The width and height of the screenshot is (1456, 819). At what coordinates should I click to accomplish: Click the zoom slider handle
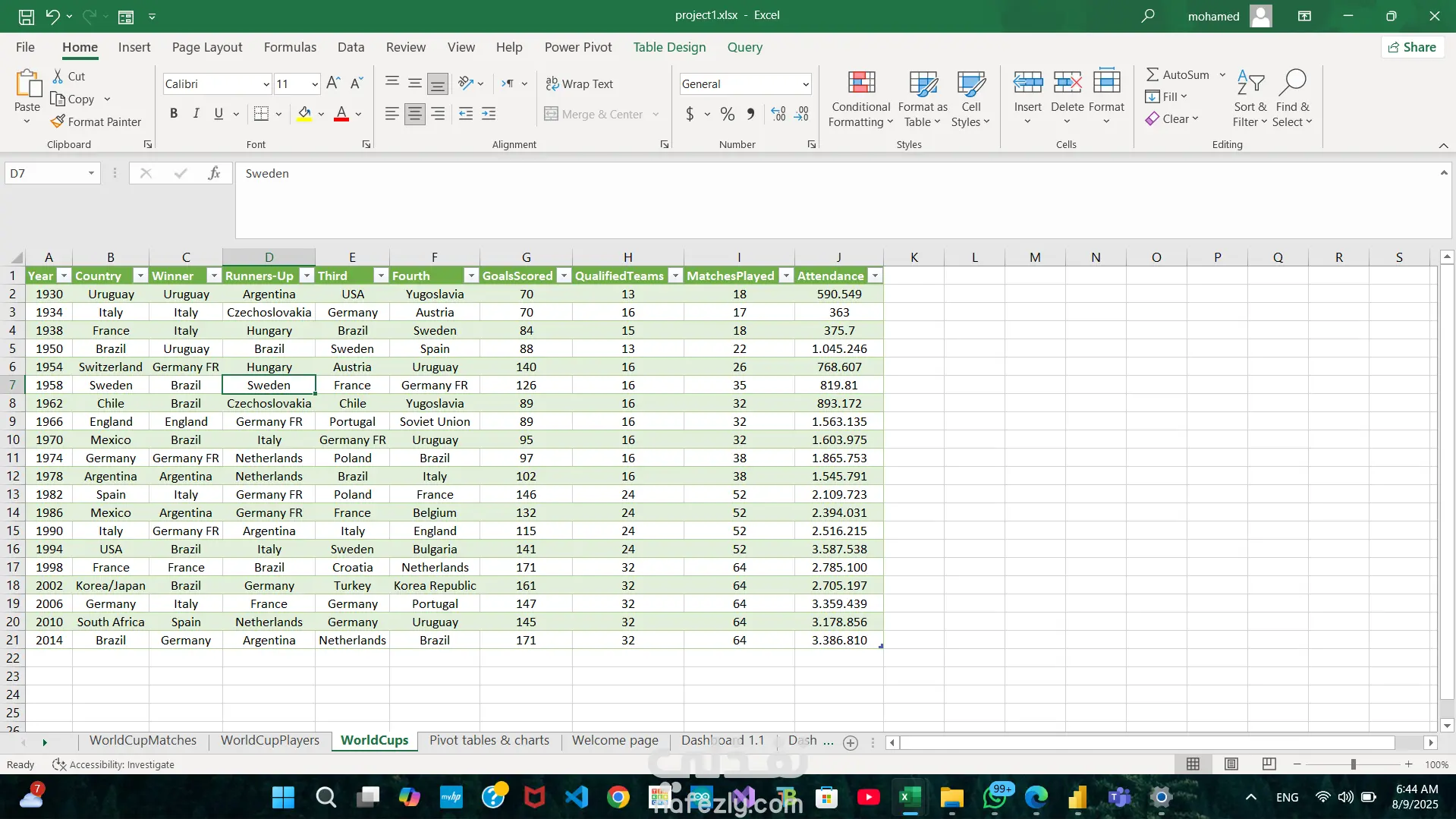[1353, 764]
